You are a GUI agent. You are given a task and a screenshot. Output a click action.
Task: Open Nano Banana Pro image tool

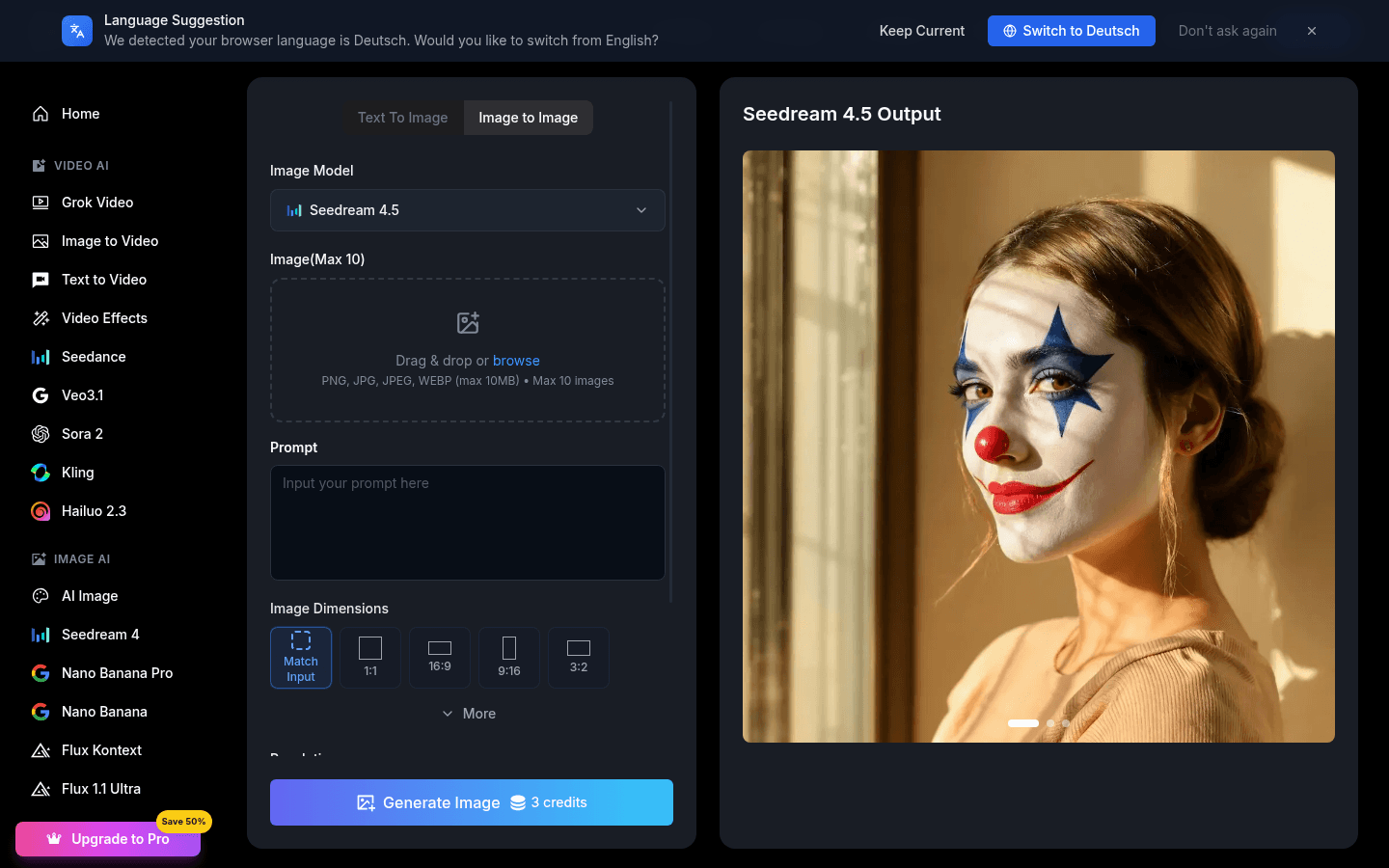117,673
